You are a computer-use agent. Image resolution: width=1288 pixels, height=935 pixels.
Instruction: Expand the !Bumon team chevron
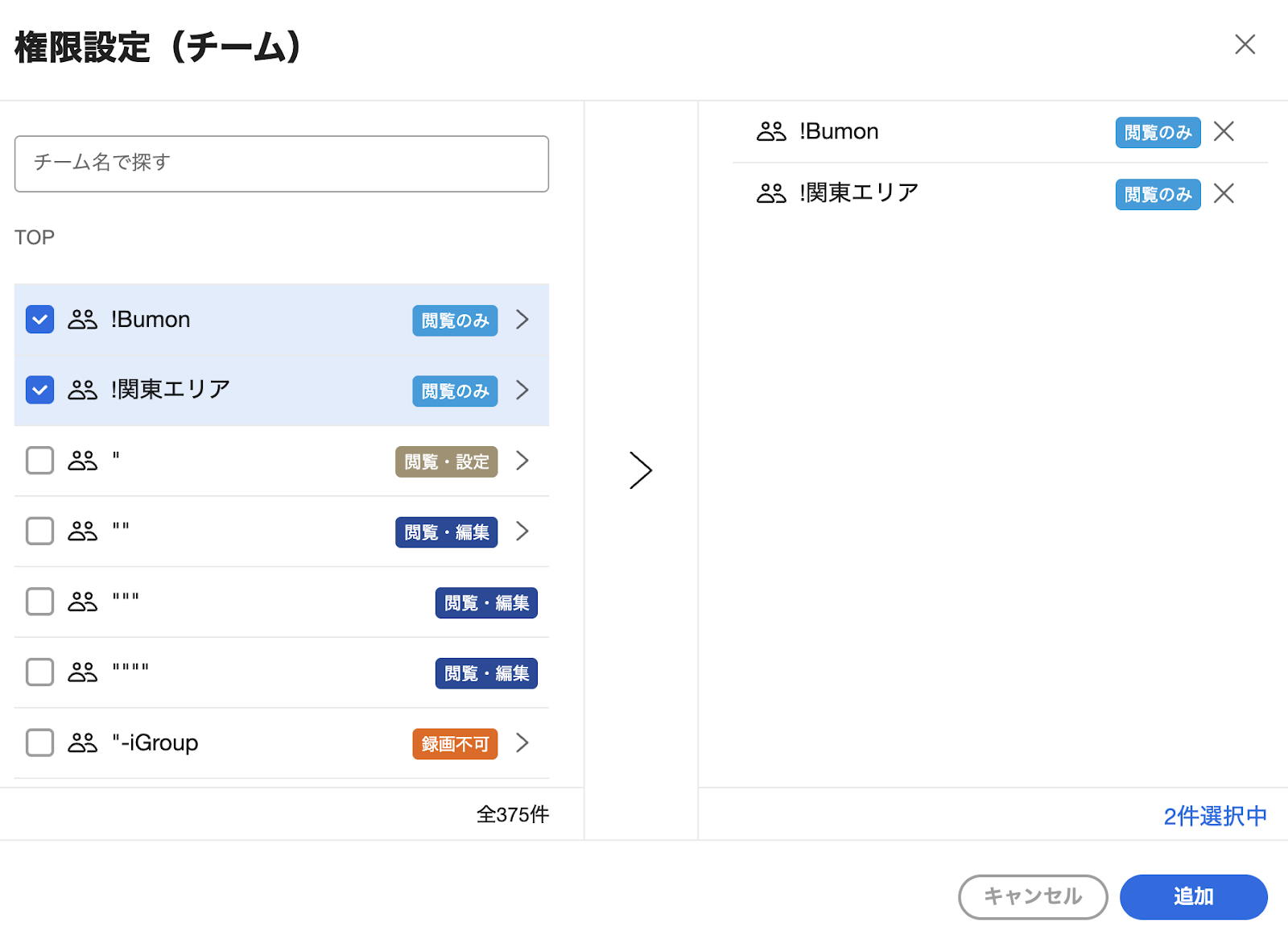(522, 320)
